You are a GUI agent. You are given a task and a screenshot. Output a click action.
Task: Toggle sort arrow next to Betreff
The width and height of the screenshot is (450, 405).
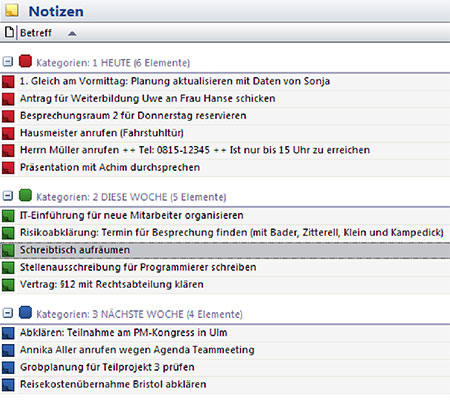72,33
